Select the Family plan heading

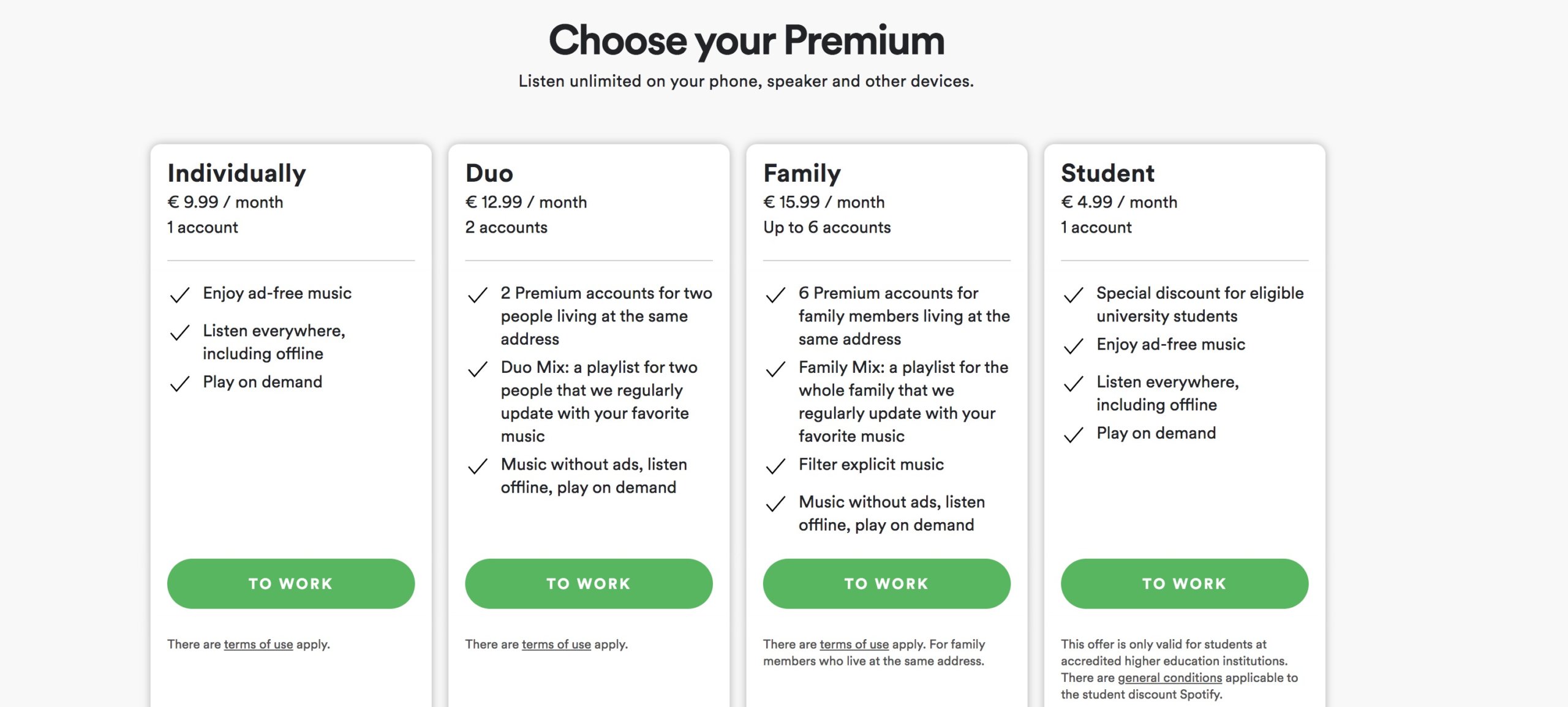tap(801, 173)
